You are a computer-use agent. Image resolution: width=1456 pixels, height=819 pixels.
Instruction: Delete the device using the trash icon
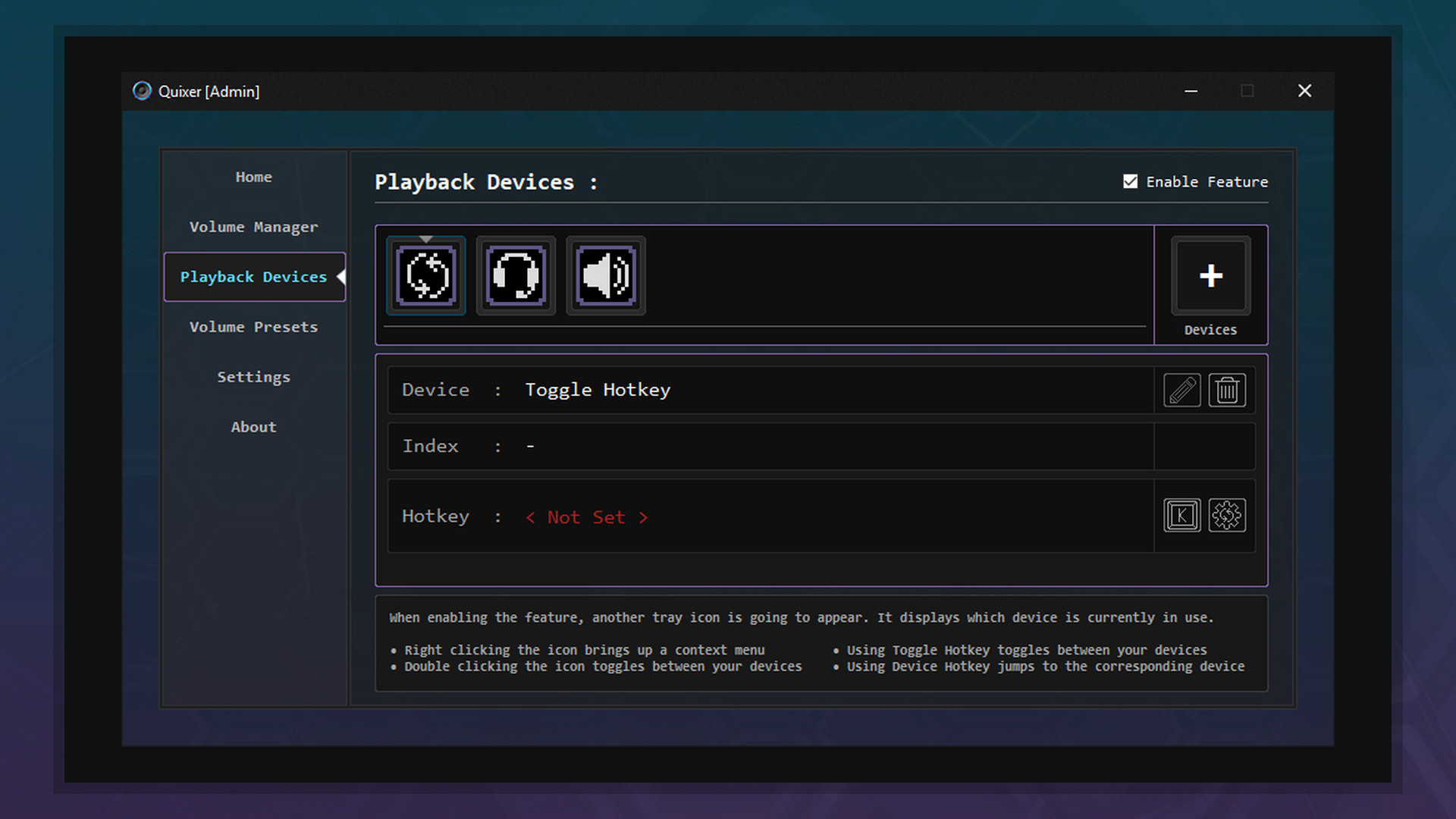pyautogui.click(x=1227, y=390)
